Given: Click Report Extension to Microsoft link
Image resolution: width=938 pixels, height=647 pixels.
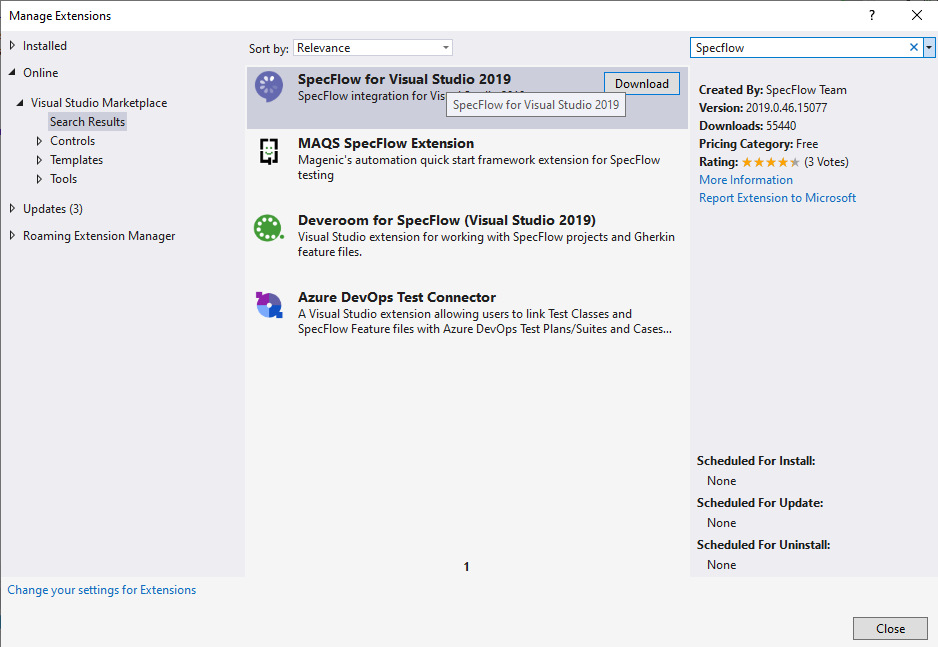Looking at the screenshot, I should 777,198.
